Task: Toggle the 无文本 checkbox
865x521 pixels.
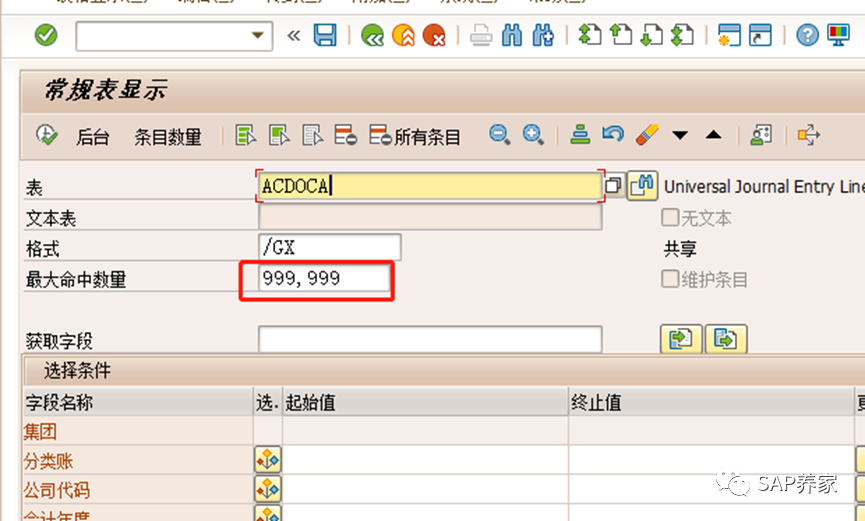Action: pos(670,217)
